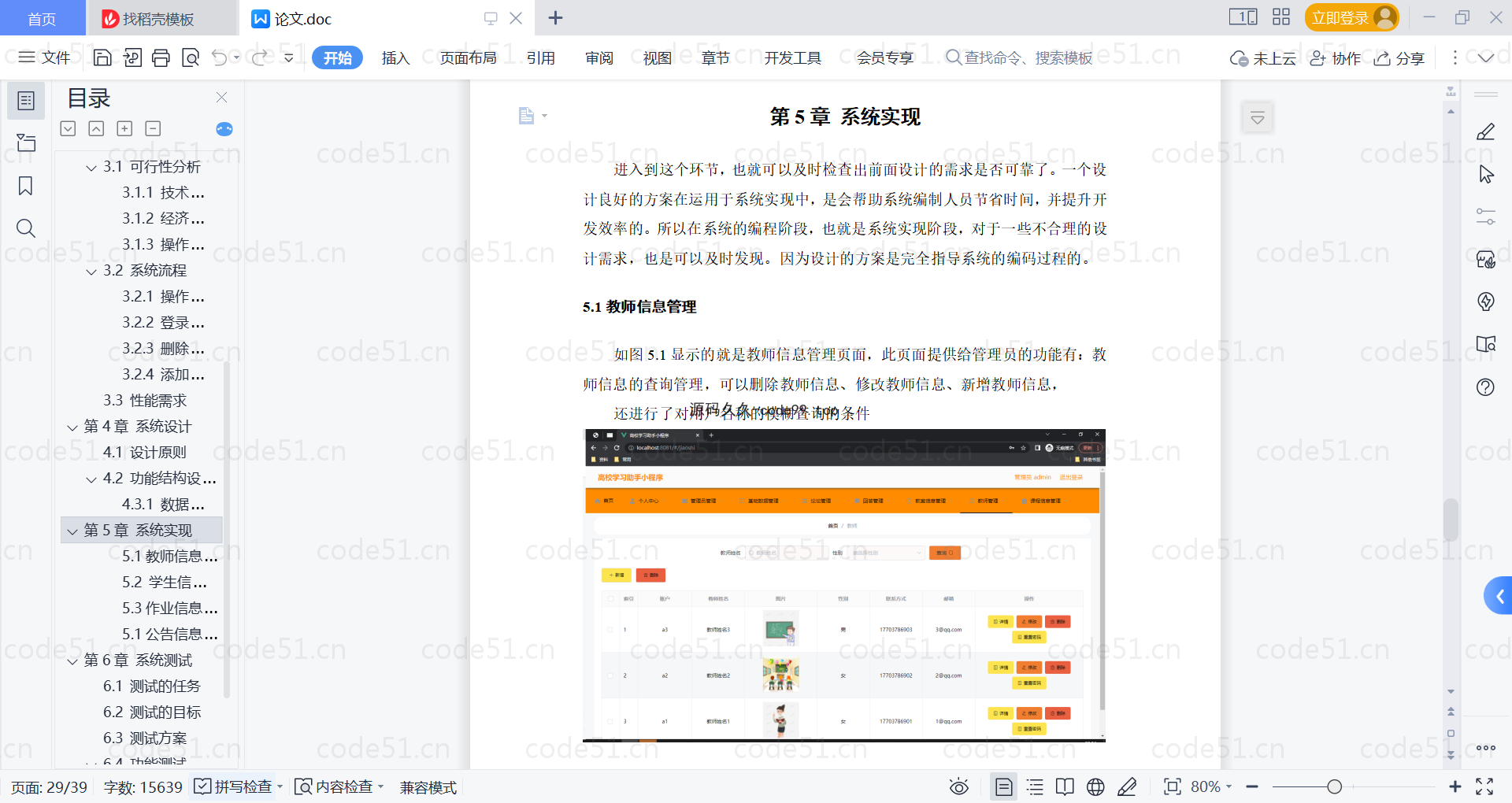Click the Redo arrow icon

point(259,57)
